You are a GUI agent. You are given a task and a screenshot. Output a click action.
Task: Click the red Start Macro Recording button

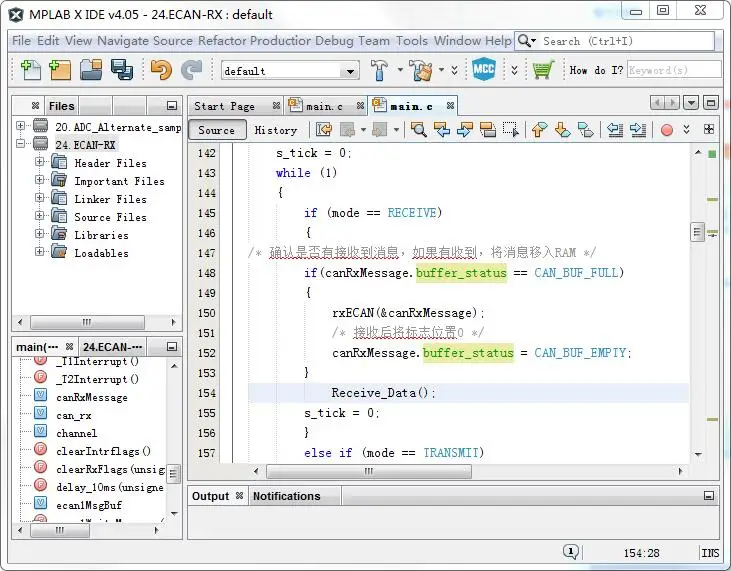point(667,130)
